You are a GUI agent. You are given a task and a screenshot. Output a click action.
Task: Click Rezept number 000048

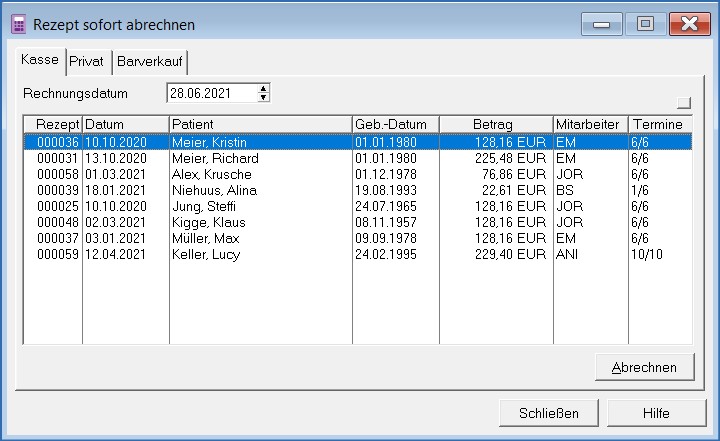point(57,222)
